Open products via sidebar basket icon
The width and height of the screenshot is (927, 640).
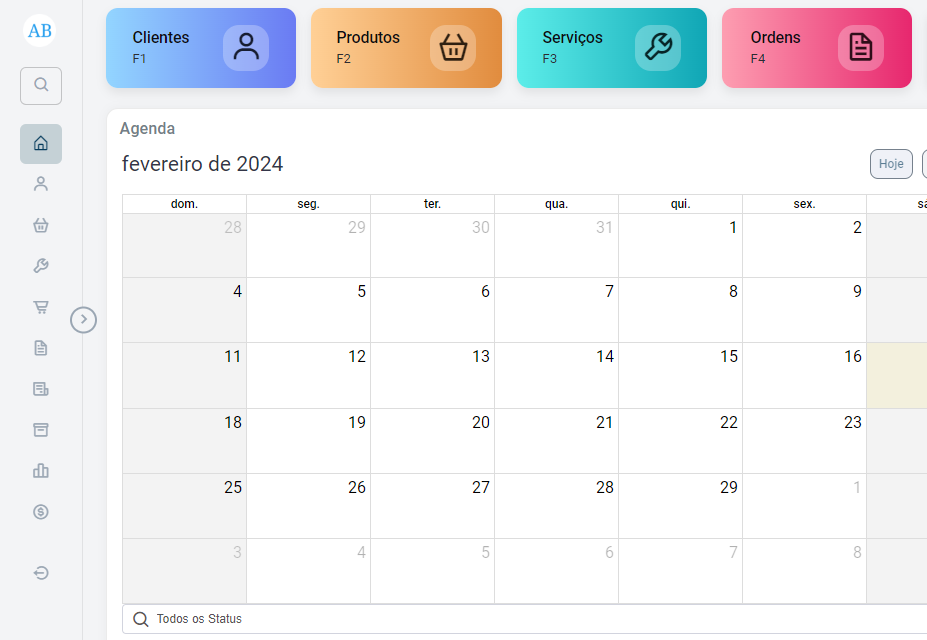(x=41, y=225)
